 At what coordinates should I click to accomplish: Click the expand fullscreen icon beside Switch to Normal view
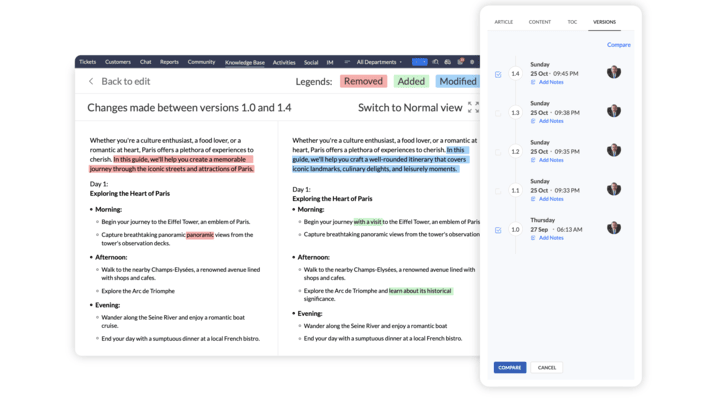point(473,107)
